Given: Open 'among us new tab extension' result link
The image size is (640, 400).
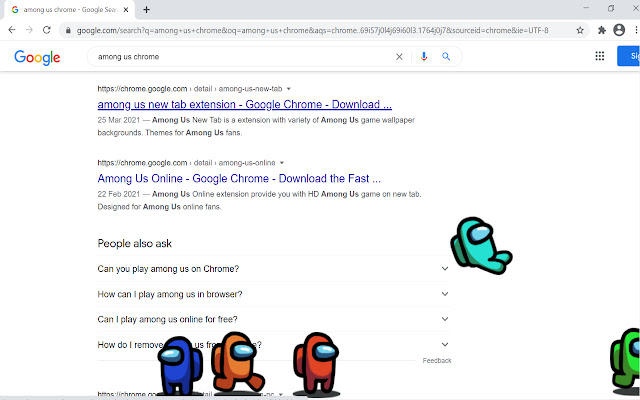Looking at the screenshot, I should point(244,104).
